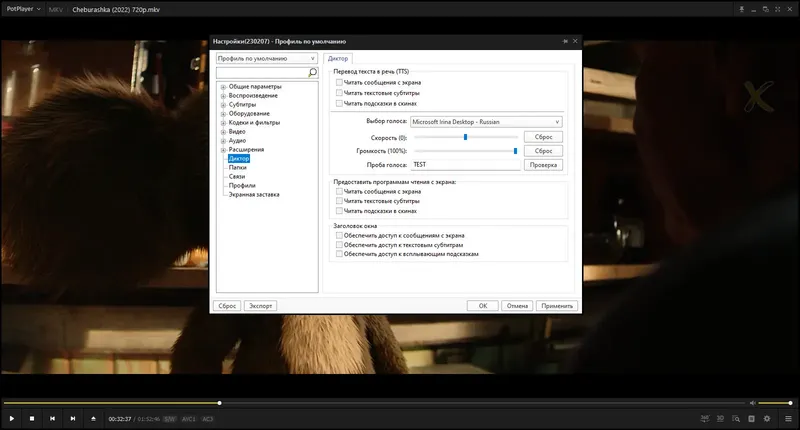Select "Папки" in the settings tree
This screenshot has height=430, width=800.
click(x=237, y=167)
